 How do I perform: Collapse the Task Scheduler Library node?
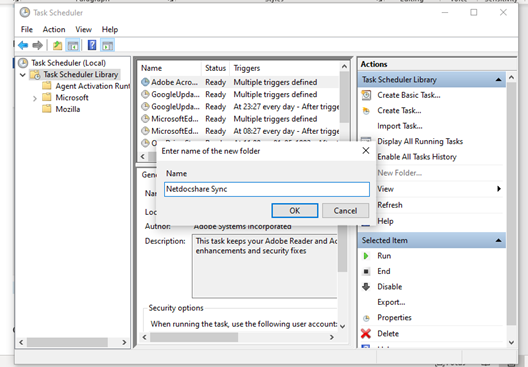pos(23,75)
